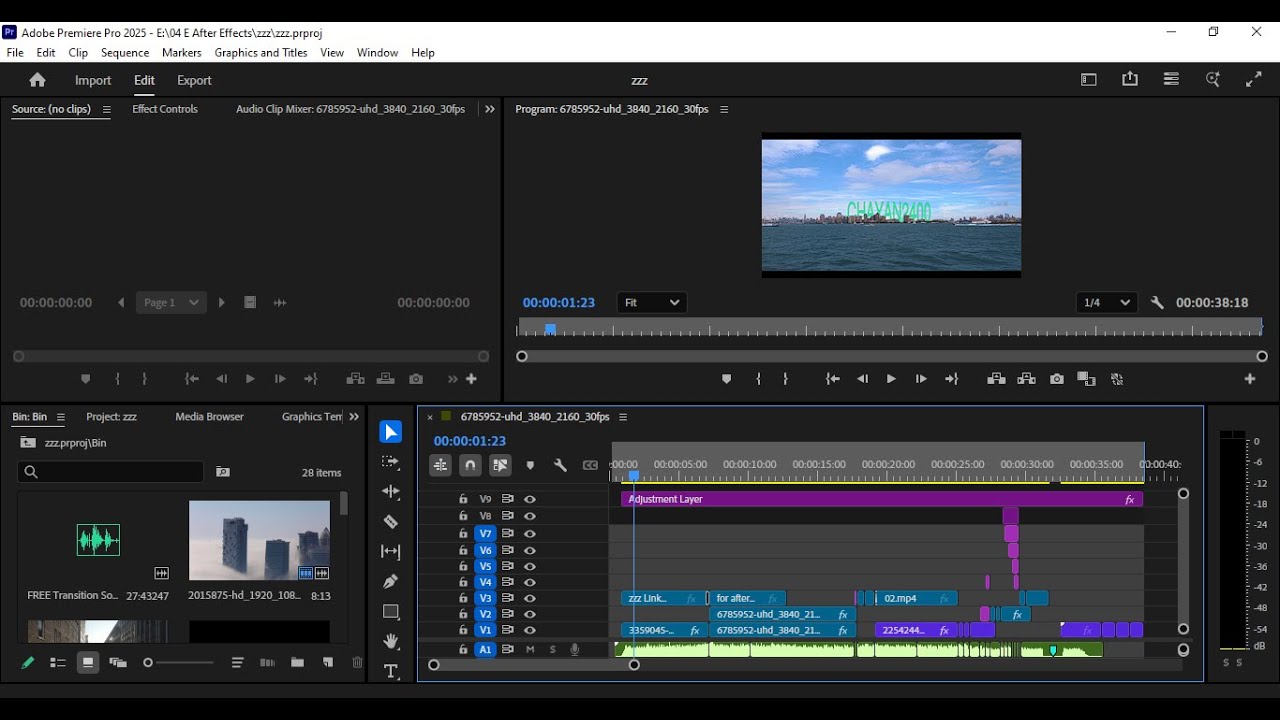The height and width of the screenshot is (720, 1280).
Task: Switch to the Effect Controls tab
Action: (x=165, y=109)
